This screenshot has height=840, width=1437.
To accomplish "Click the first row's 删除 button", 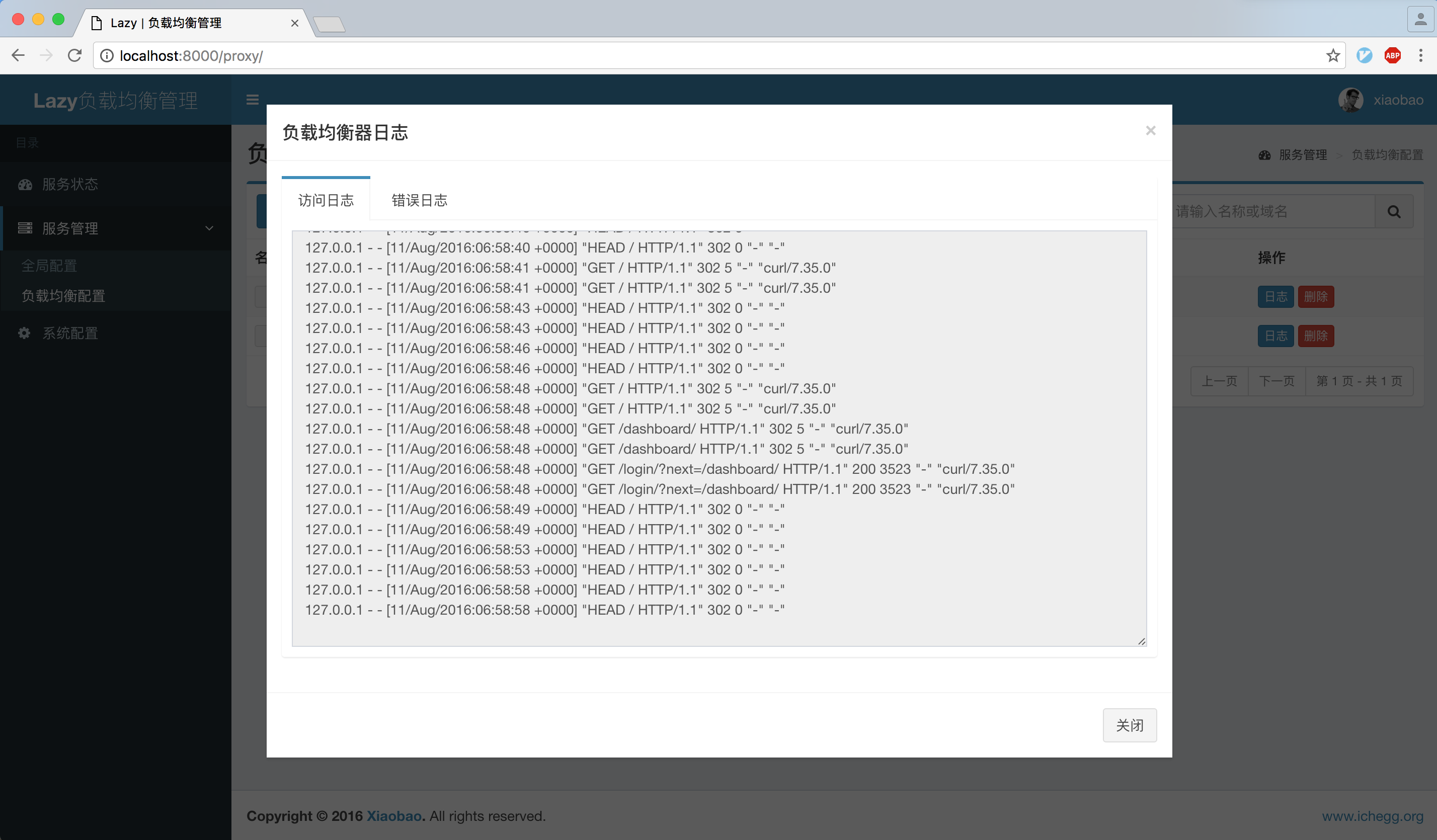I will [x=1316, y=296].
